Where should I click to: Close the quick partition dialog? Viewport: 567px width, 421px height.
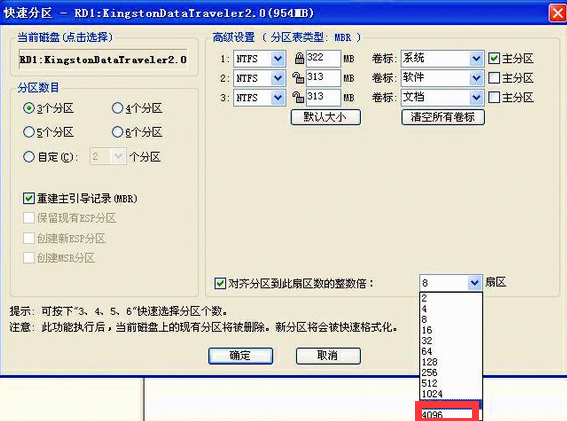coord(557,13)
